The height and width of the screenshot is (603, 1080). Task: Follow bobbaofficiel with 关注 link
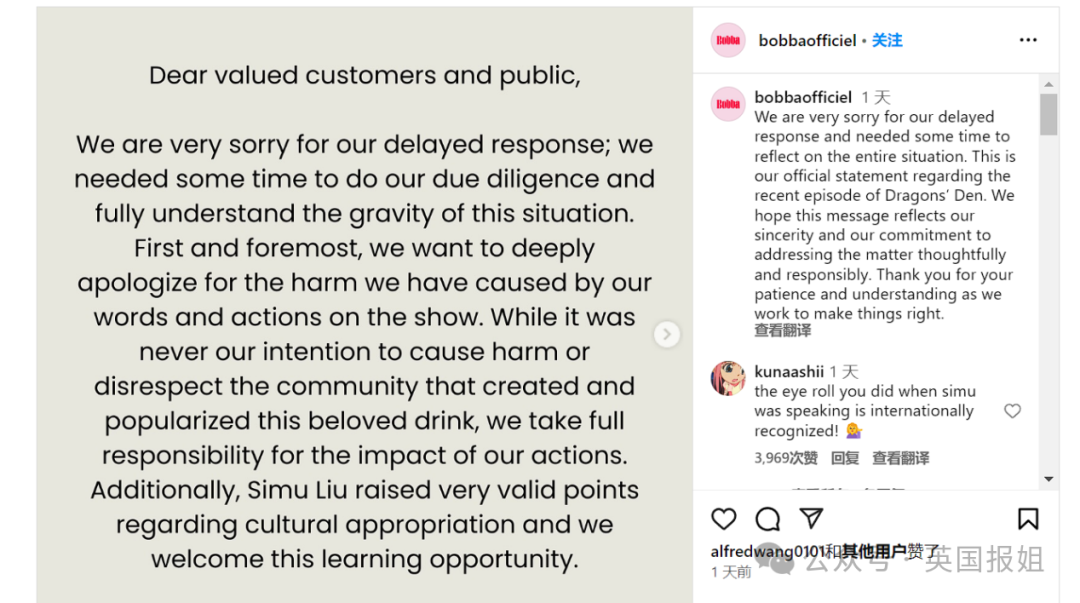pos(887,40)
